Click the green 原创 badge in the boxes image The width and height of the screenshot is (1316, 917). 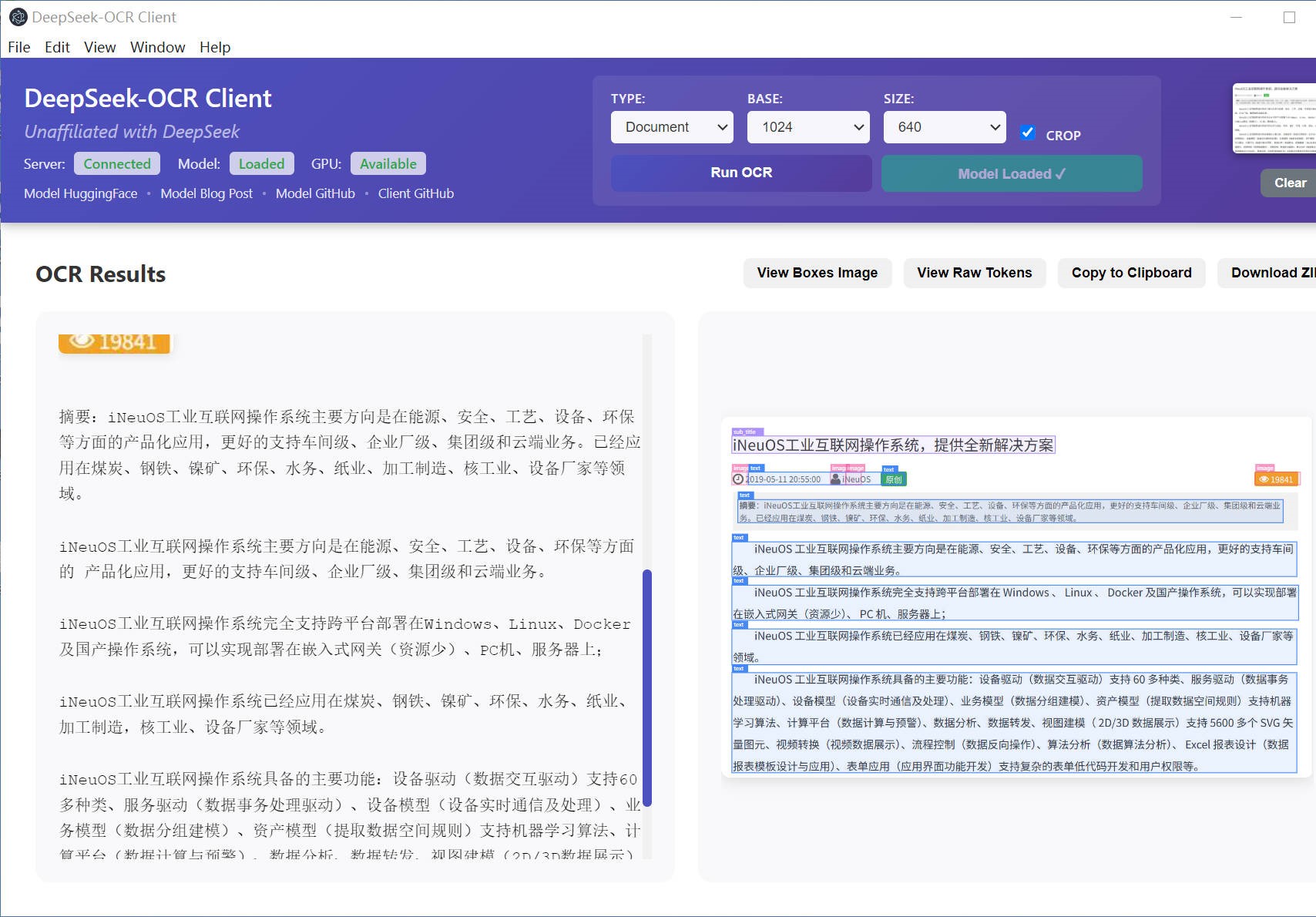pyautogui.click(x=894, y=479)
